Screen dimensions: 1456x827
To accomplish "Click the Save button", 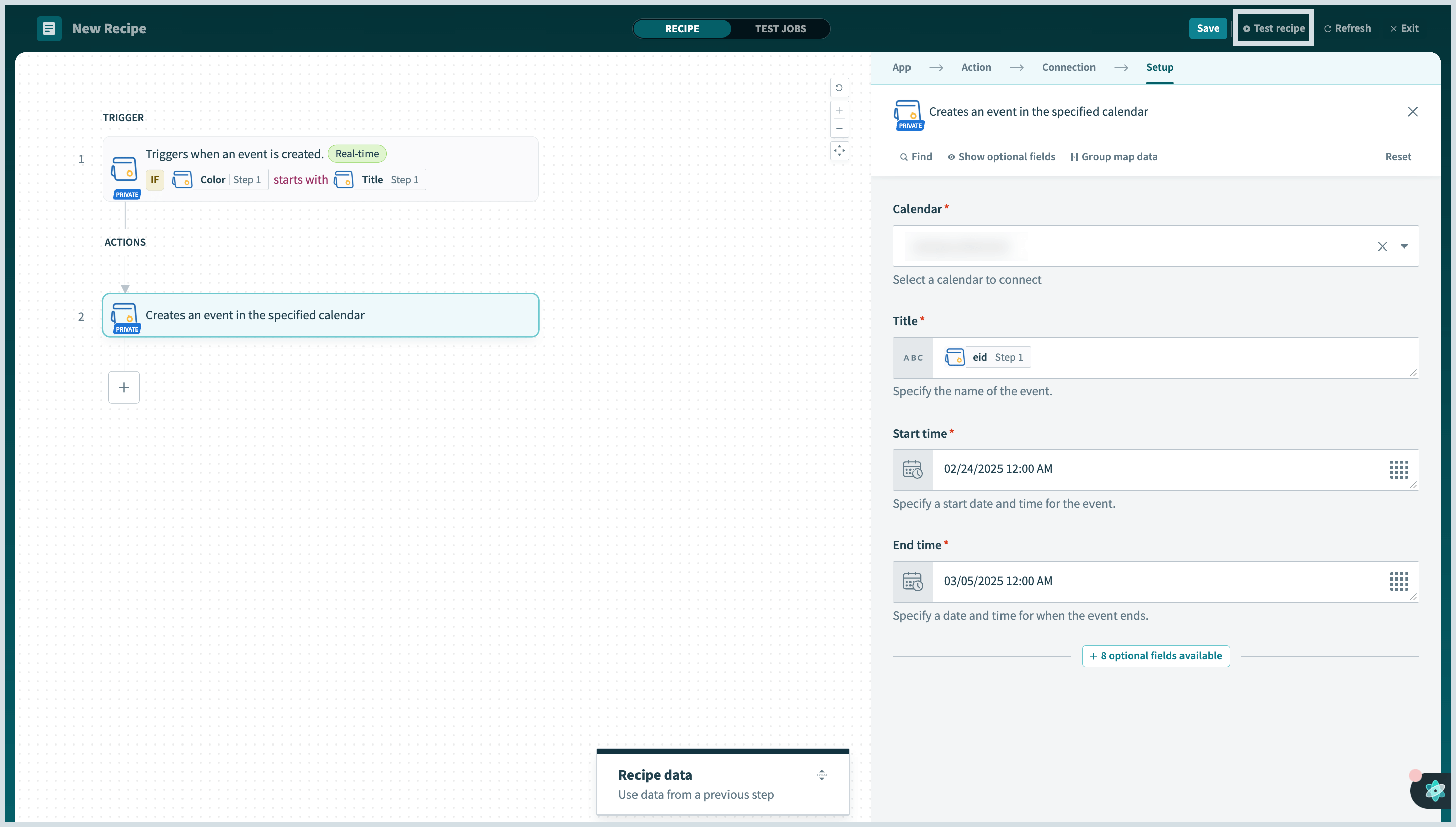I will pyautogui.click(x=1207, y=28).
